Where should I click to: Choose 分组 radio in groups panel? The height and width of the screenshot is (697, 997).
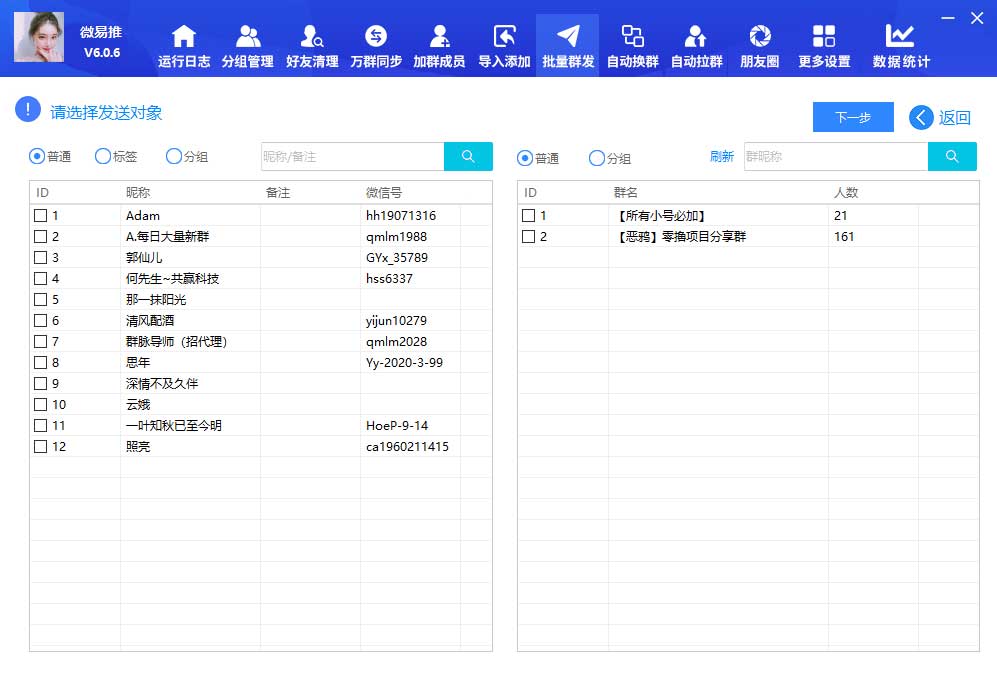pyautogui.click(x=597, y=158)
